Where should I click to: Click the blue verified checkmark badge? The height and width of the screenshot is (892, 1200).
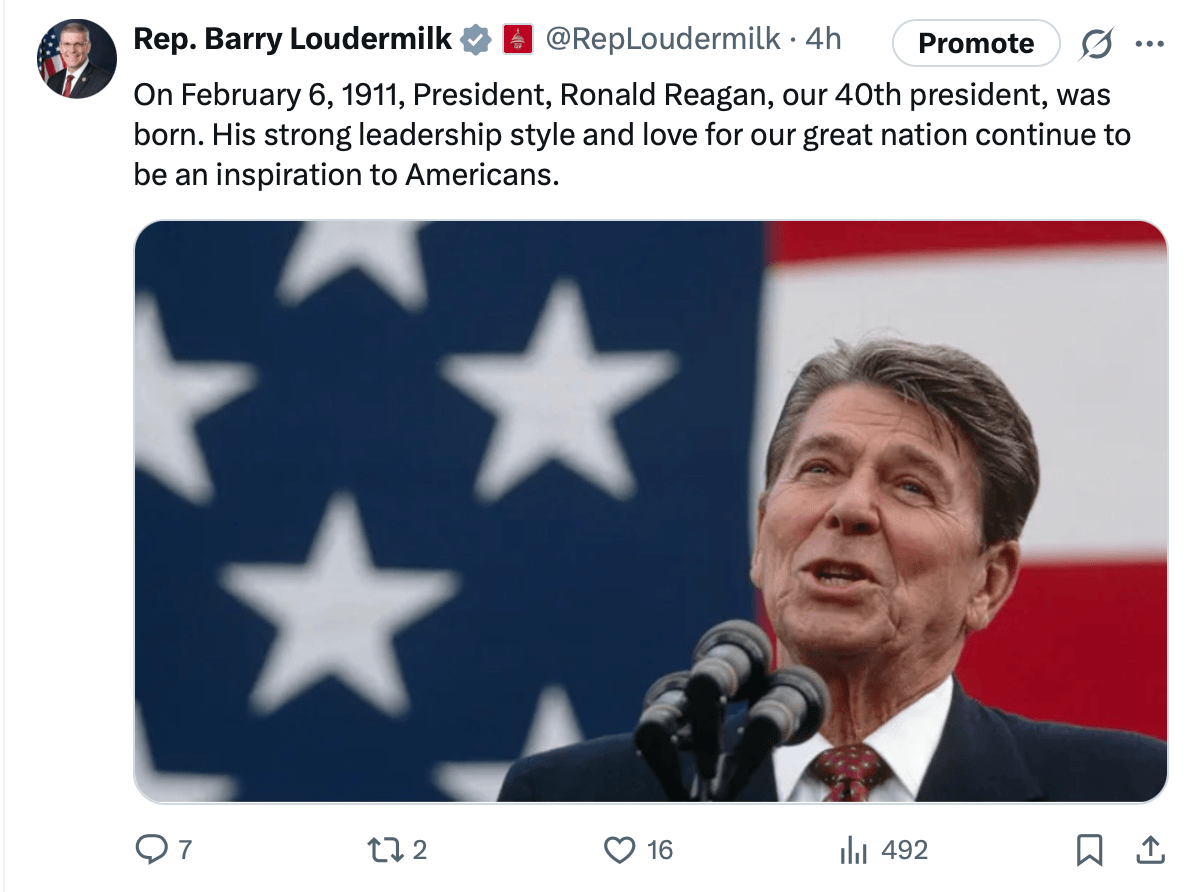[475, 39]
